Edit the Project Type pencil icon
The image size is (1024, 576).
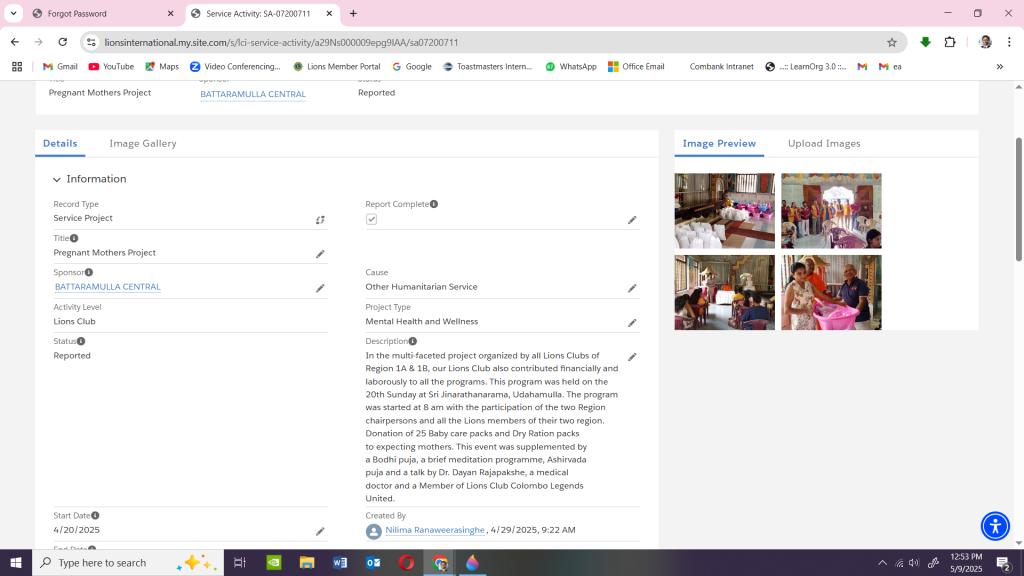click(632, 323)
